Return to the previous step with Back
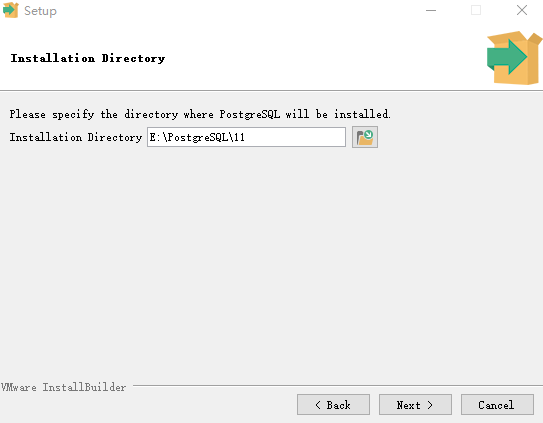The image size is (543, 423). click(x=333, y=404)
